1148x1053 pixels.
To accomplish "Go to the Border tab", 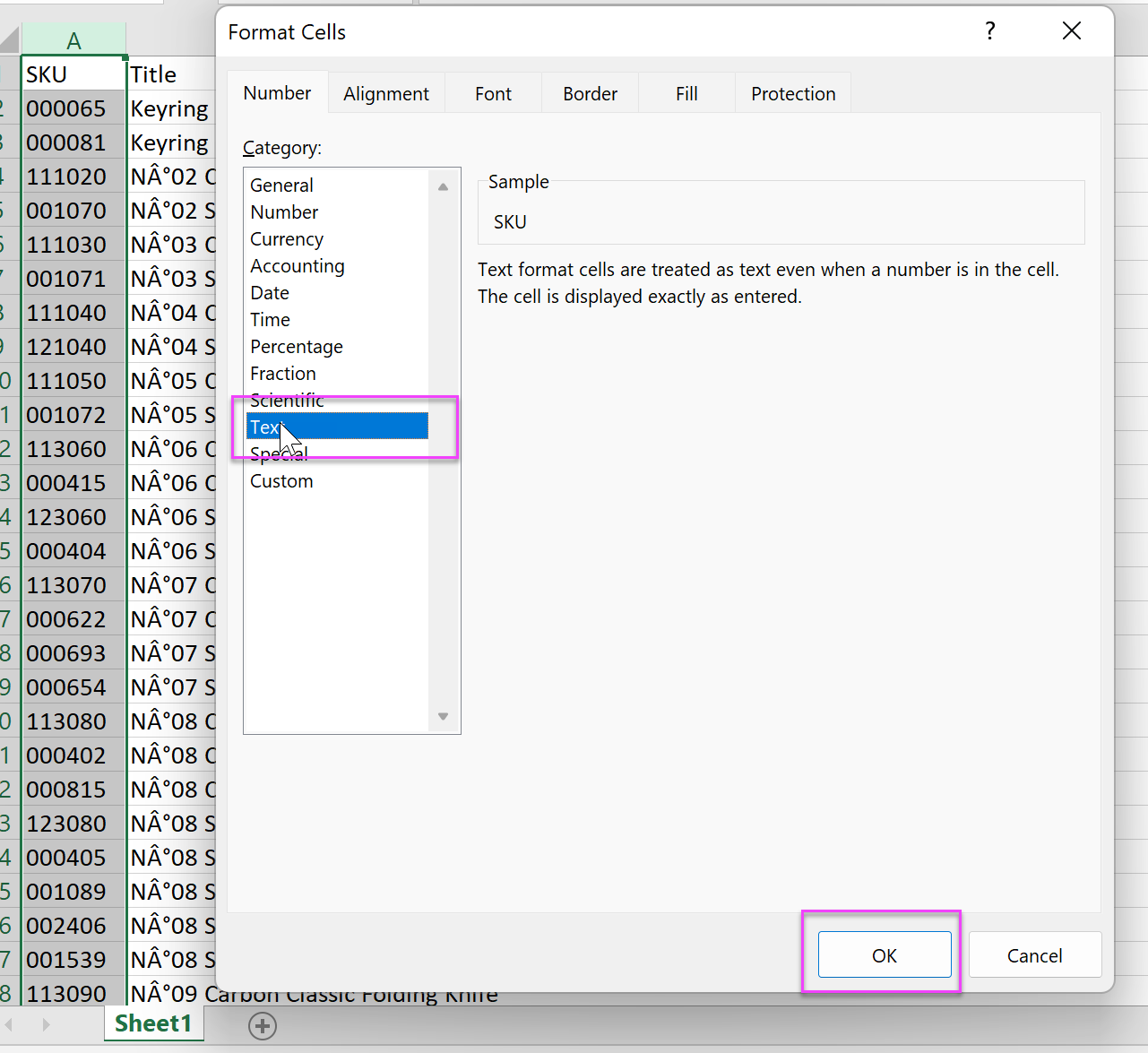I will click(x=590, y=94).
